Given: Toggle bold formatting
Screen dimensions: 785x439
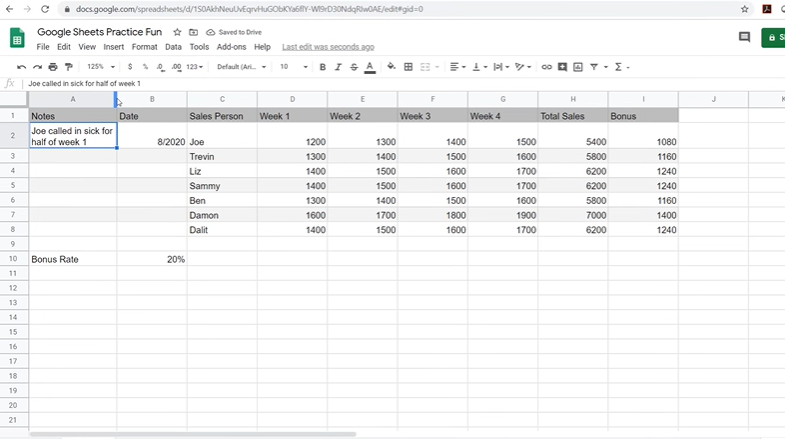Looking at the screenshot, I should click(322, 67).
